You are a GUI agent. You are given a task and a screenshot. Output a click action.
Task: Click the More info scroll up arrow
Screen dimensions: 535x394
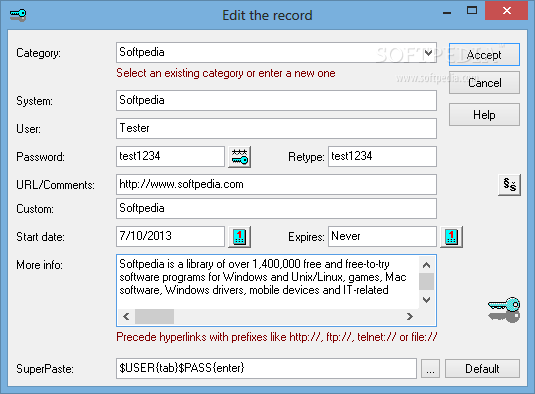426,265
